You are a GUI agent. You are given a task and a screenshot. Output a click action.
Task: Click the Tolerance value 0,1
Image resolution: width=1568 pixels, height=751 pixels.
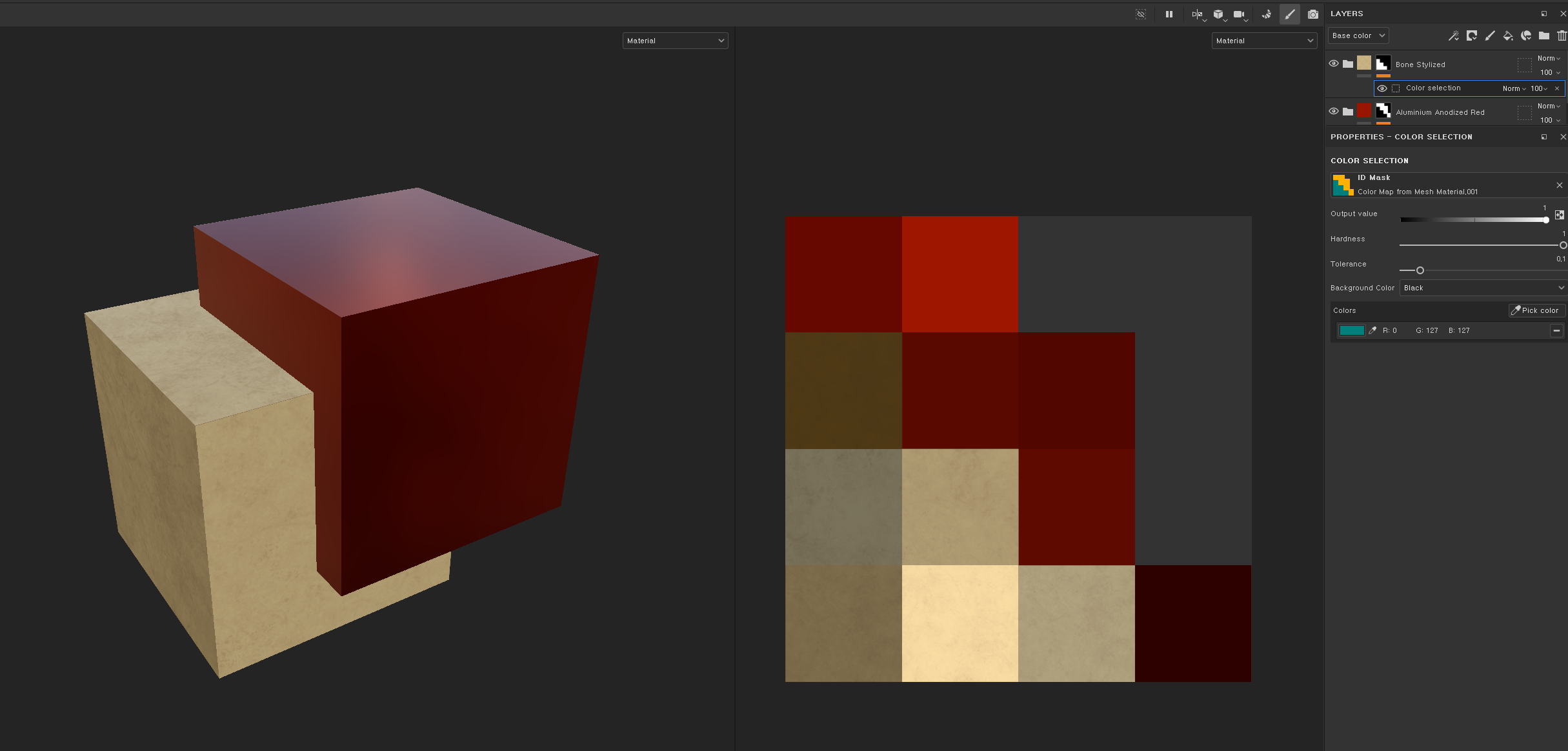tap(1561, 259)
